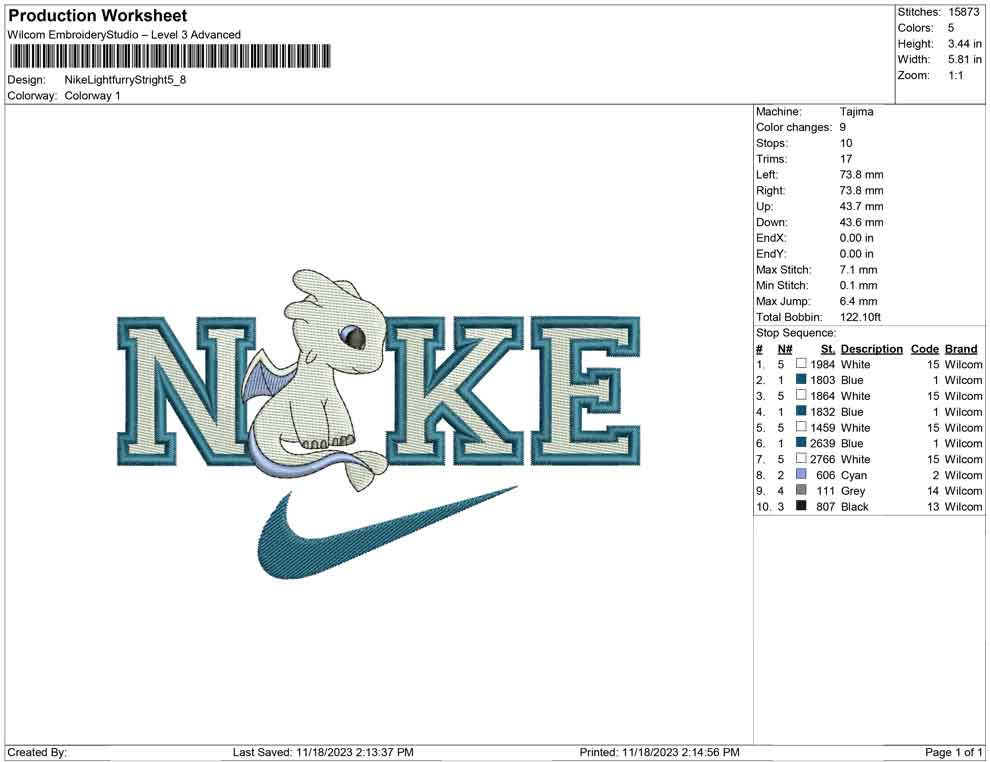Click the Cyan description in row 8
990x762 pixels.
coord(854,475)
